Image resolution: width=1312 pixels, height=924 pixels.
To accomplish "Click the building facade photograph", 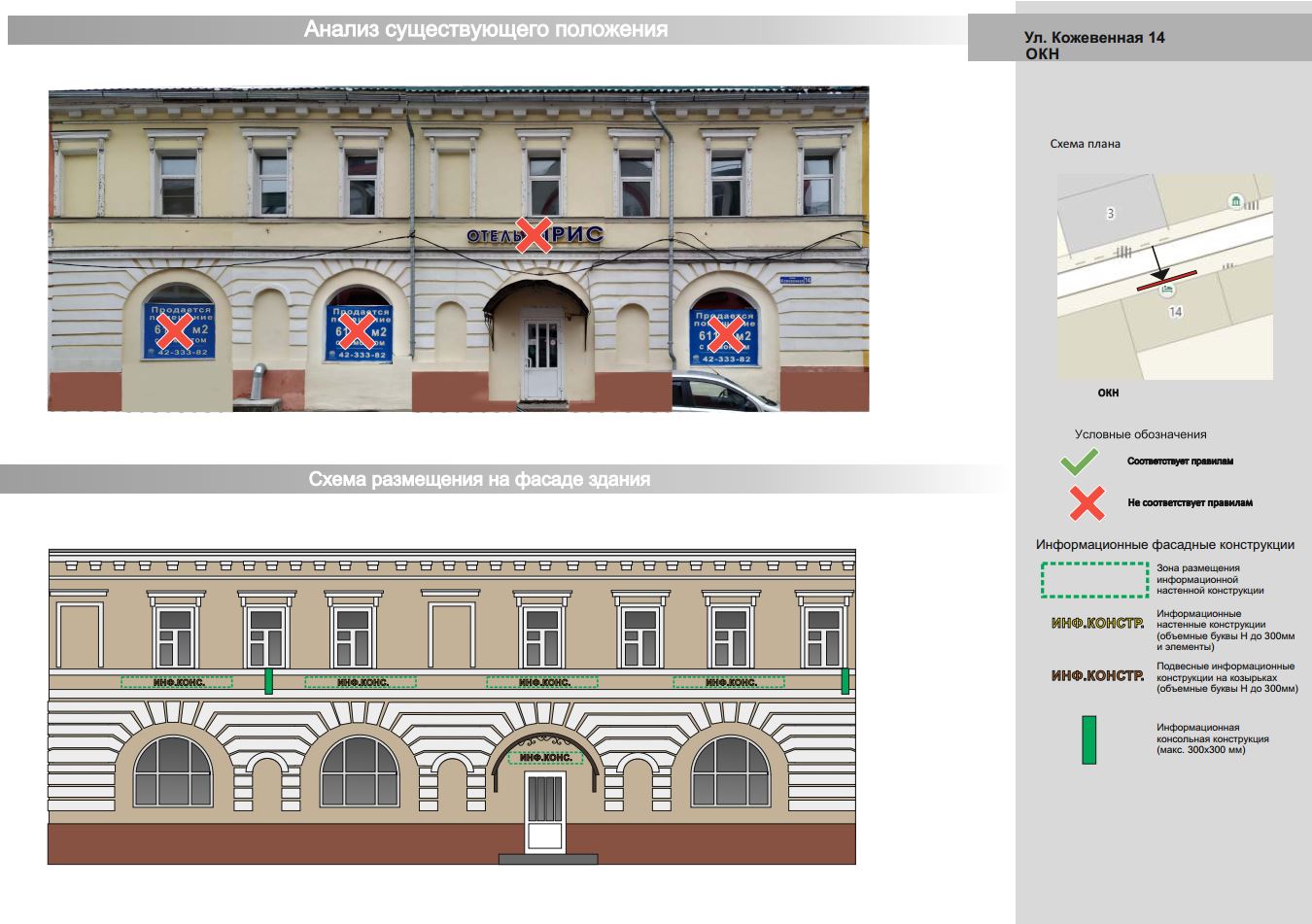I will [459, 249].
